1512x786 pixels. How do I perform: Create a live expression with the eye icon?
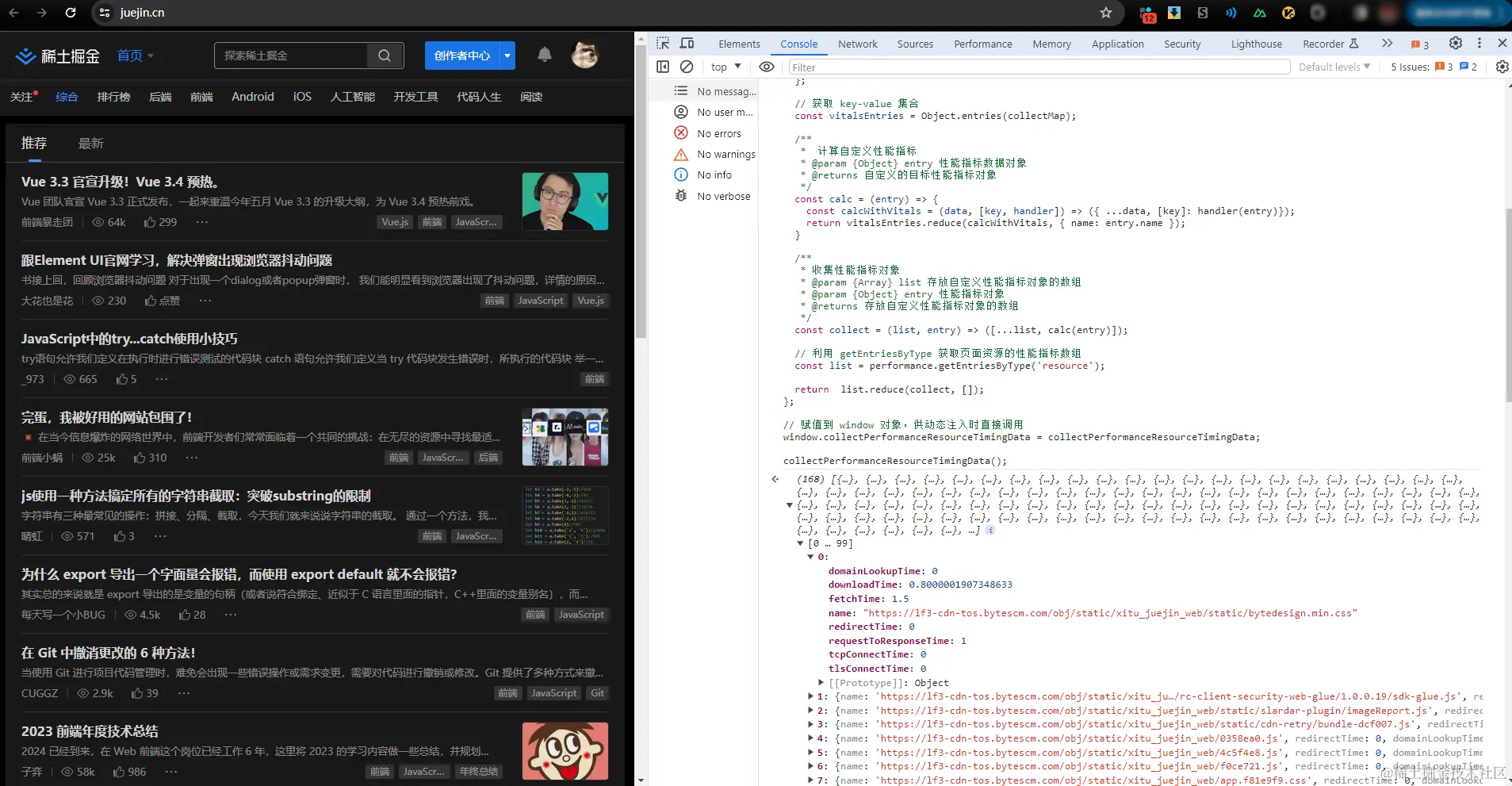[x=767, y=67]
